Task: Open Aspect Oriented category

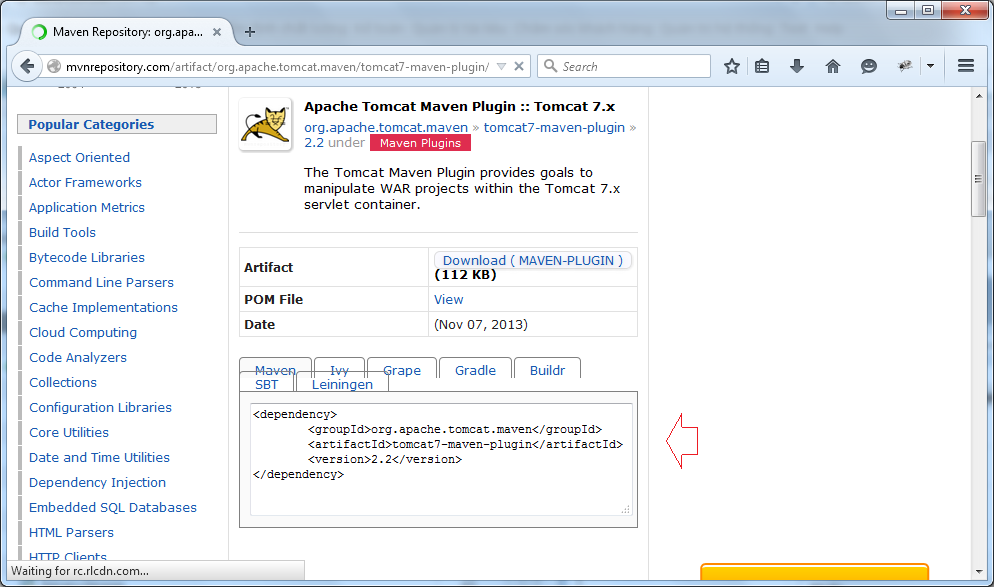Action: pyautogui.click(x=79, y=157)
